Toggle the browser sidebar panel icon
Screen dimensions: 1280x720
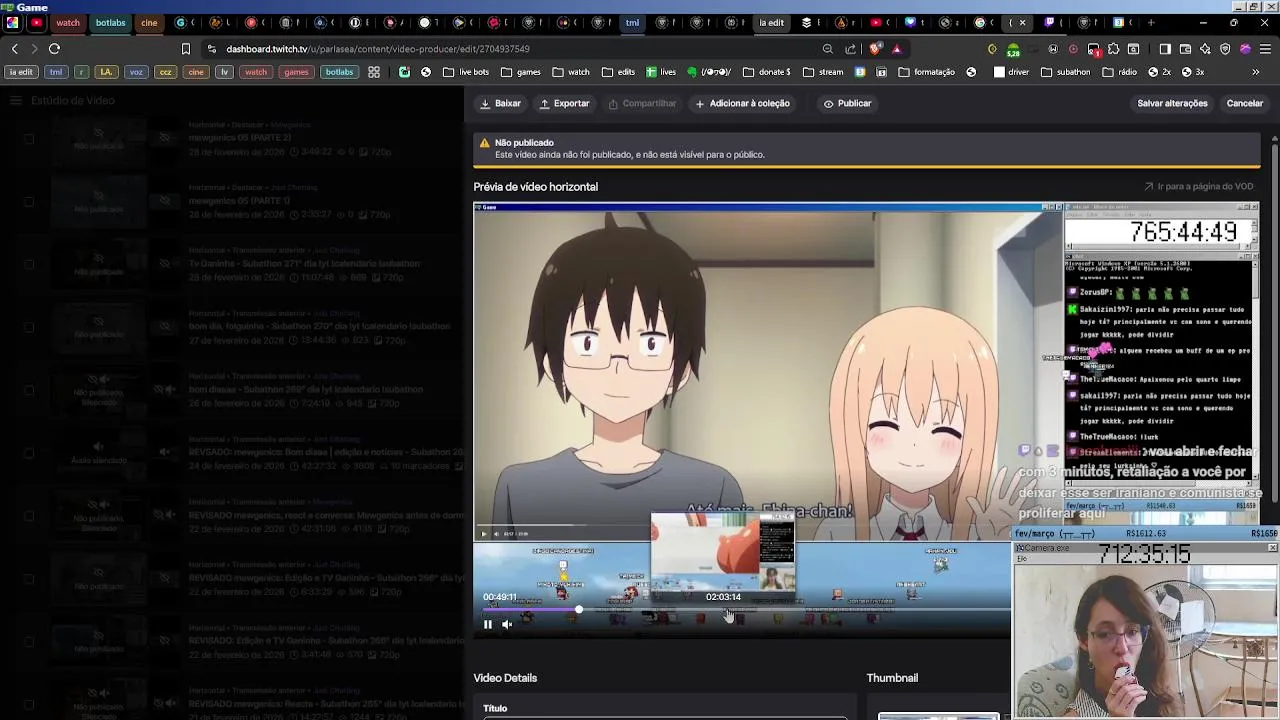[x=1165, y=48]
